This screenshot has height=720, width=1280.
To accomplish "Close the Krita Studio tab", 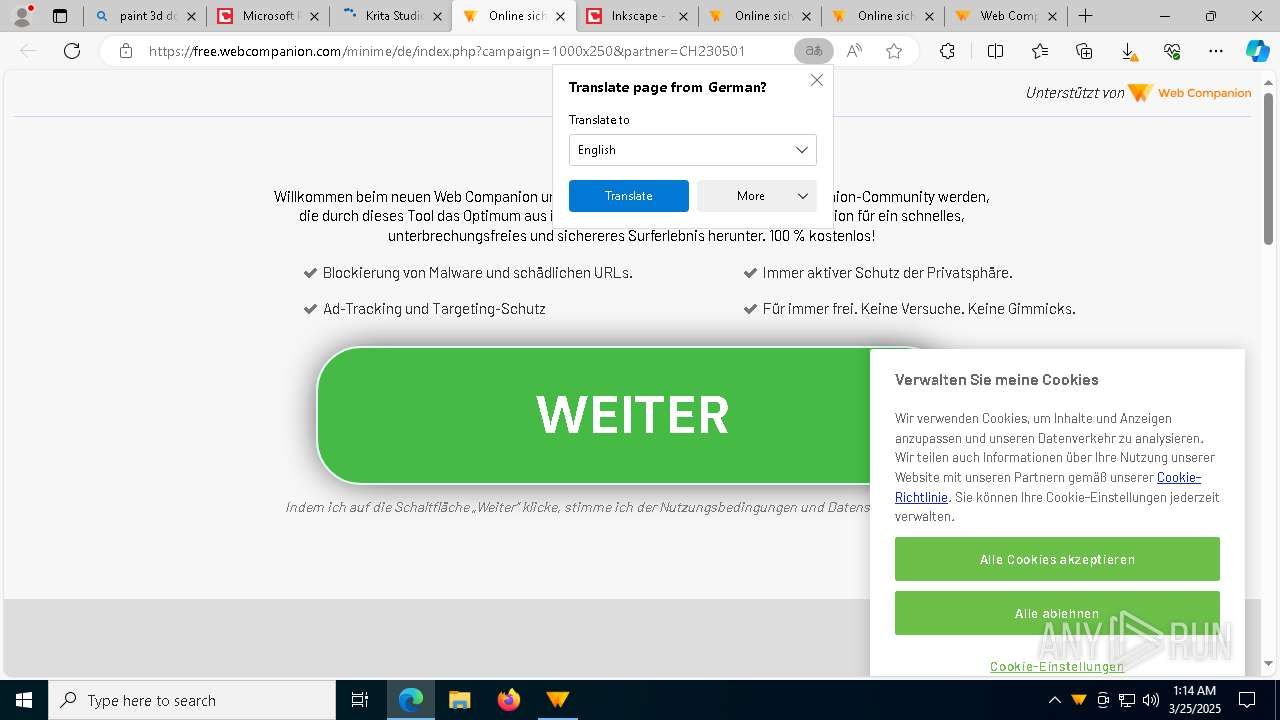I will [x=437, y=16].
